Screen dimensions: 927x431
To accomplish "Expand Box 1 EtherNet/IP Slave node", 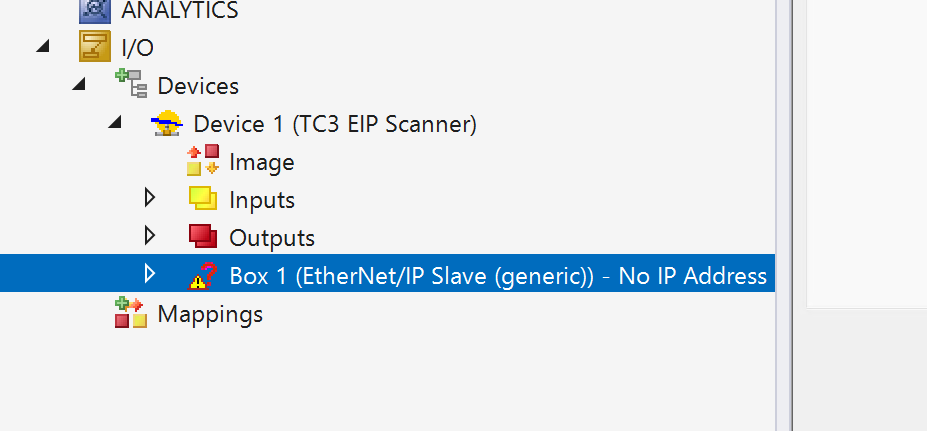I will (x=150, y=274).
